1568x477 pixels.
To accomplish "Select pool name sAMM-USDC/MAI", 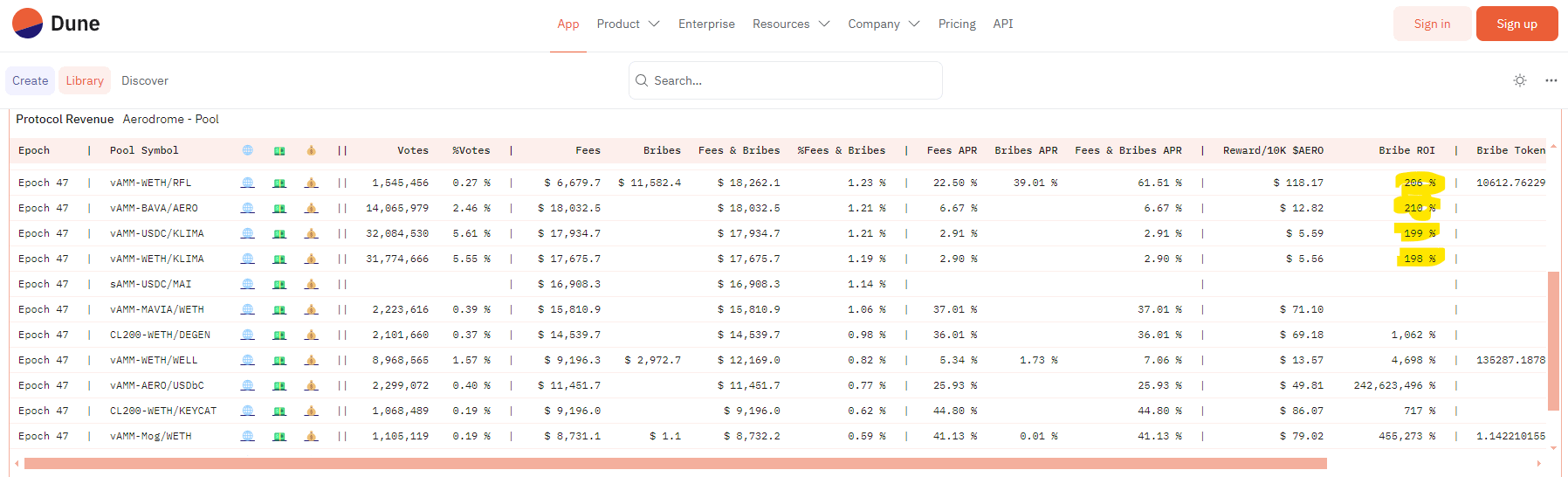I will (150, 284).
